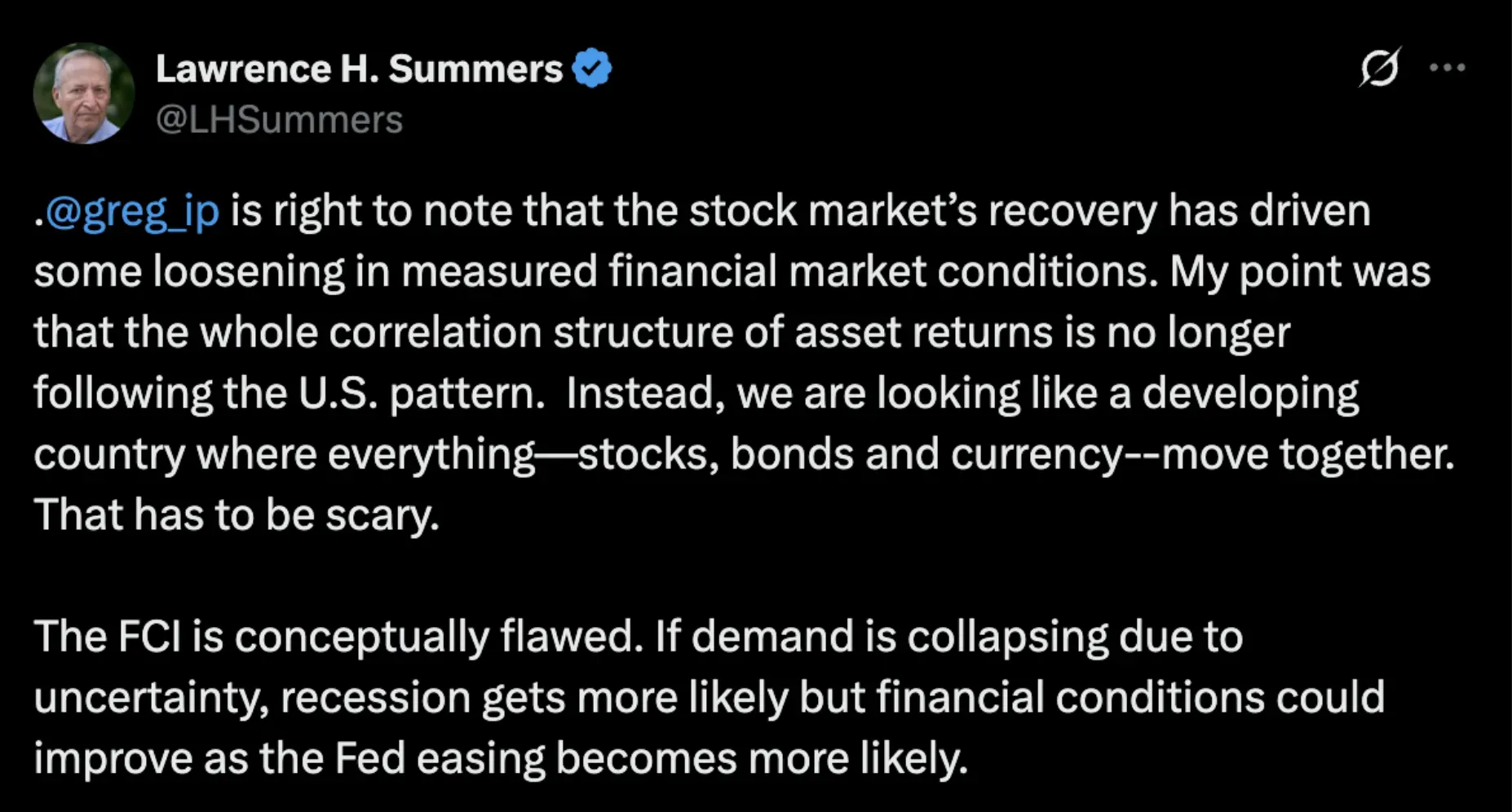Click the display name Lawrence H. Summers
The width and height of the screenshot is (1512, 812).
click(360, 69)
